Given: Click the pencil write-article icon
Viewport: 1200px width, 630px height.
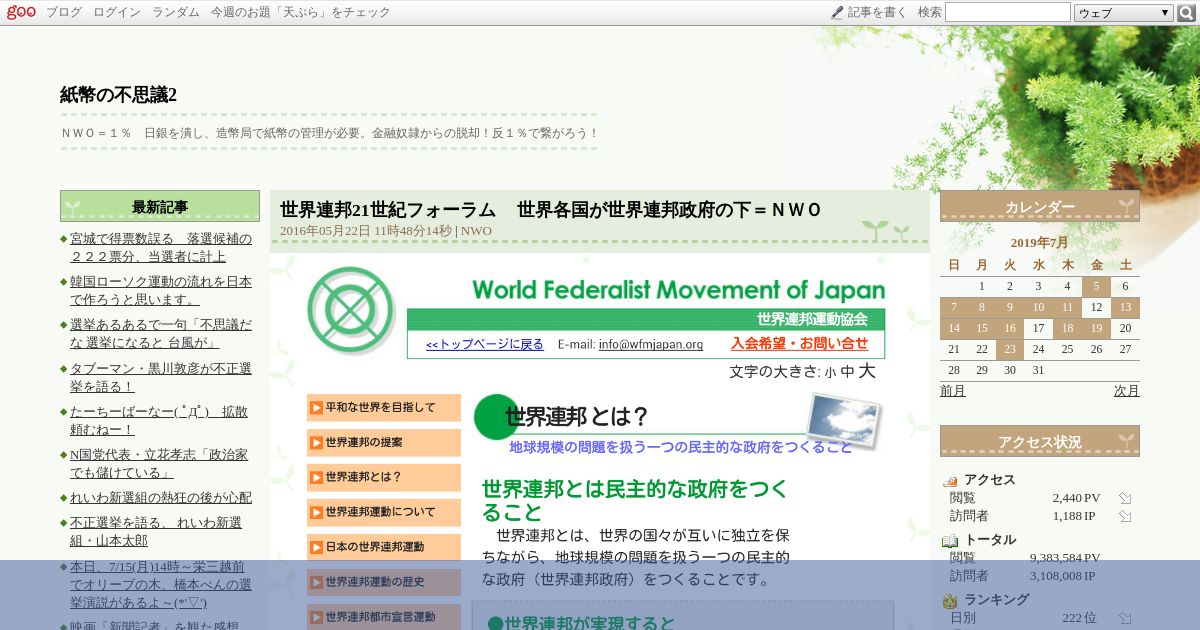Looking at the screenshot, I should [837, 12].
